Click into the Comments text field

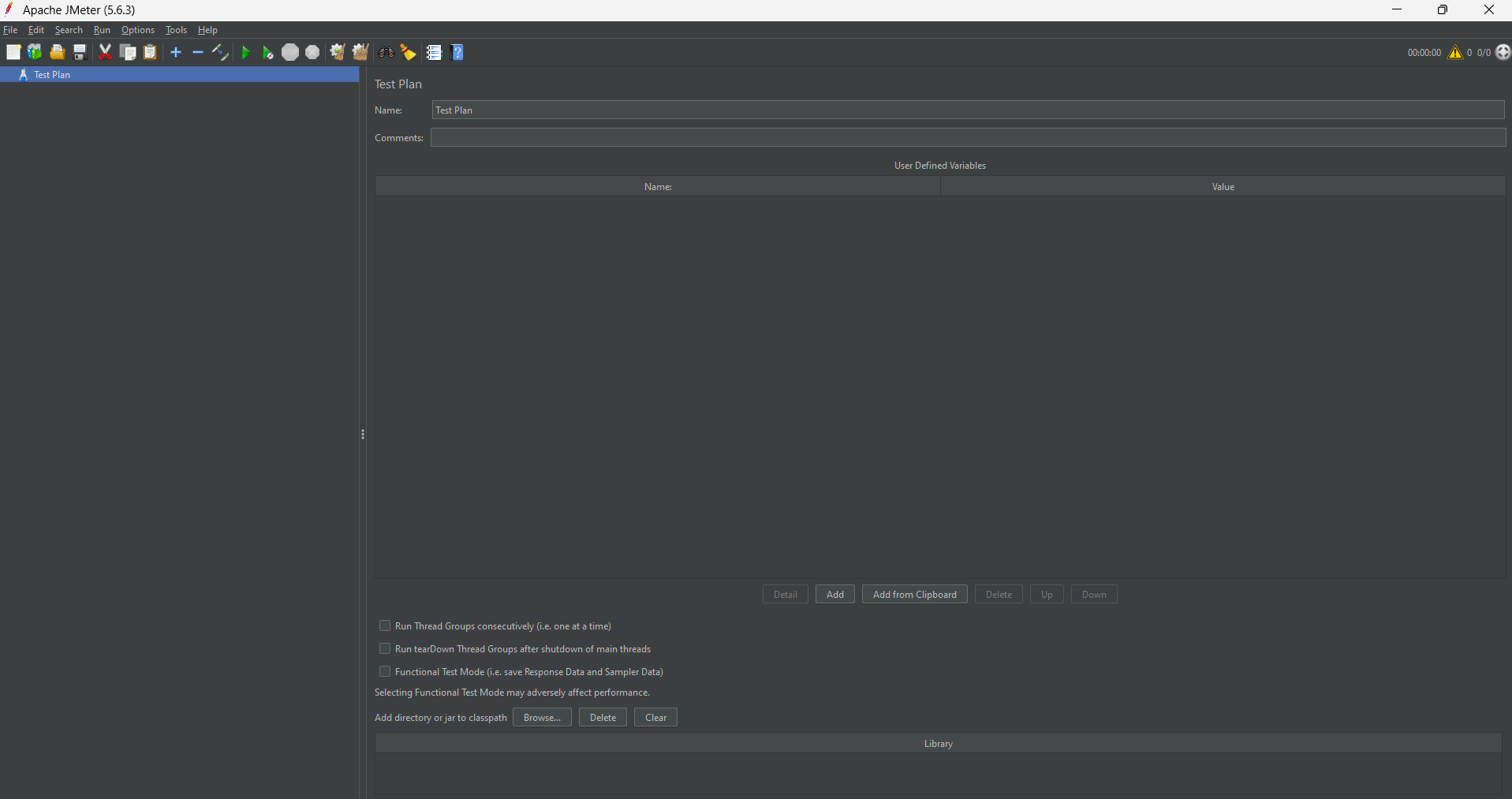click(968, 138)
